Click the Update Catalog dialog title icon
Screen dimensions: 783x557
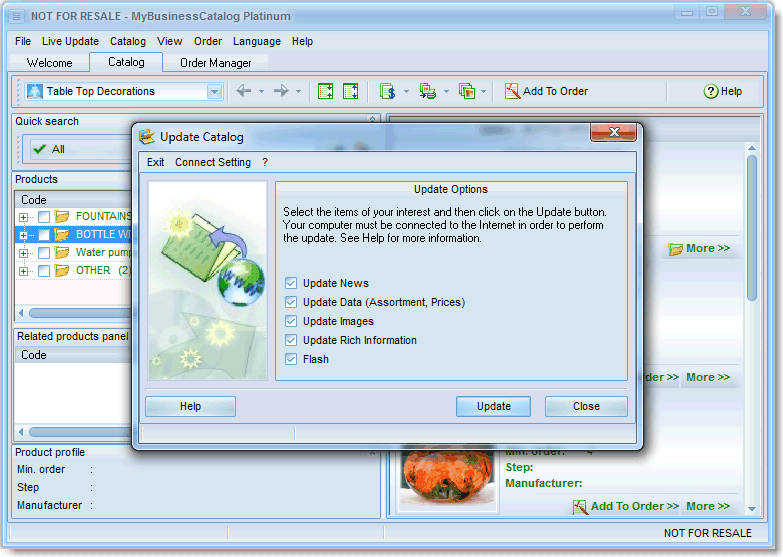click(x=147, y=136)
